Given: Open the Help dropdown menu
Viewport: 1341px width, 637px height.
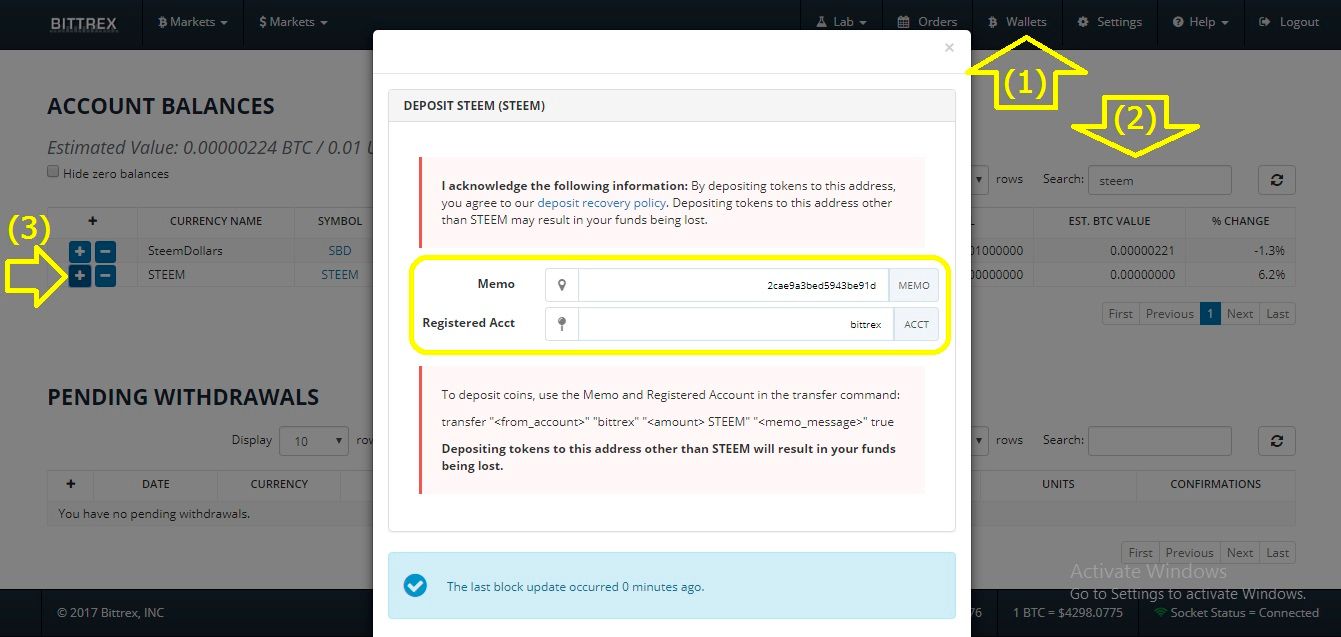Looking at the screenshot, I should tap(1200, 22).
